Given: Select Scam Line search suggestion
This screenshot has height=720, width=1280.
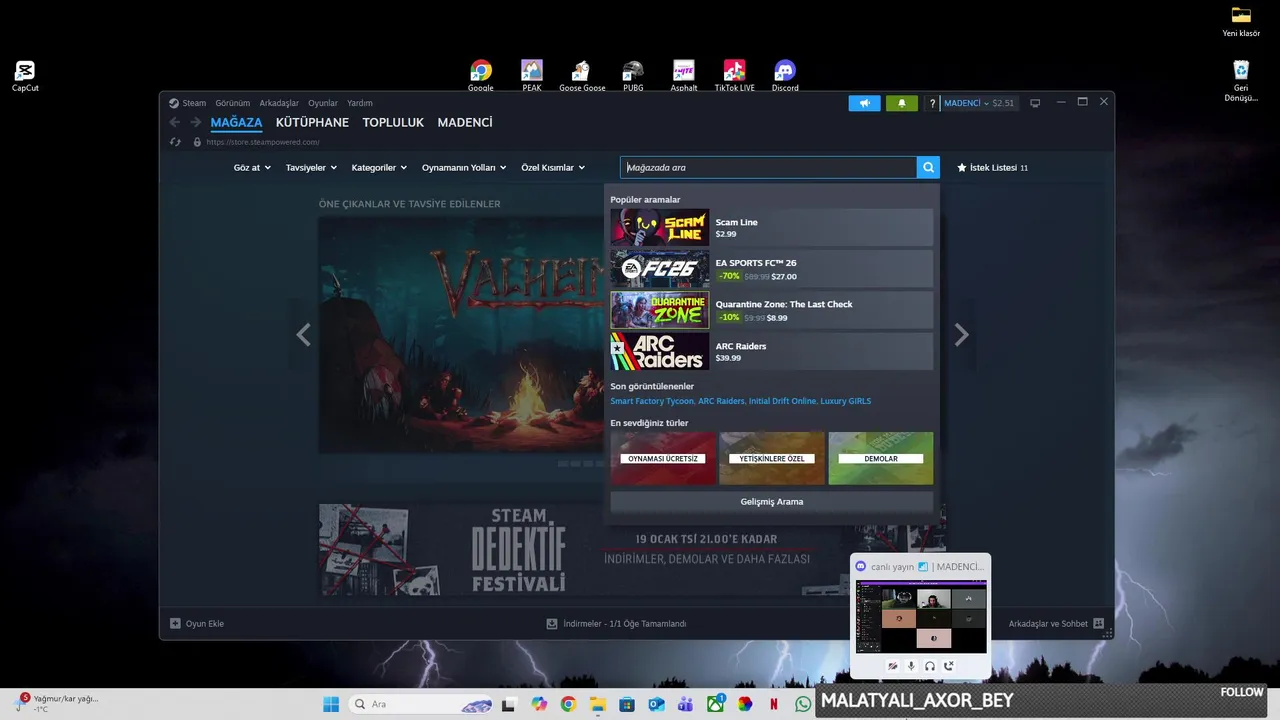Looking at the screenshot, I should click(x=772, y=227).
